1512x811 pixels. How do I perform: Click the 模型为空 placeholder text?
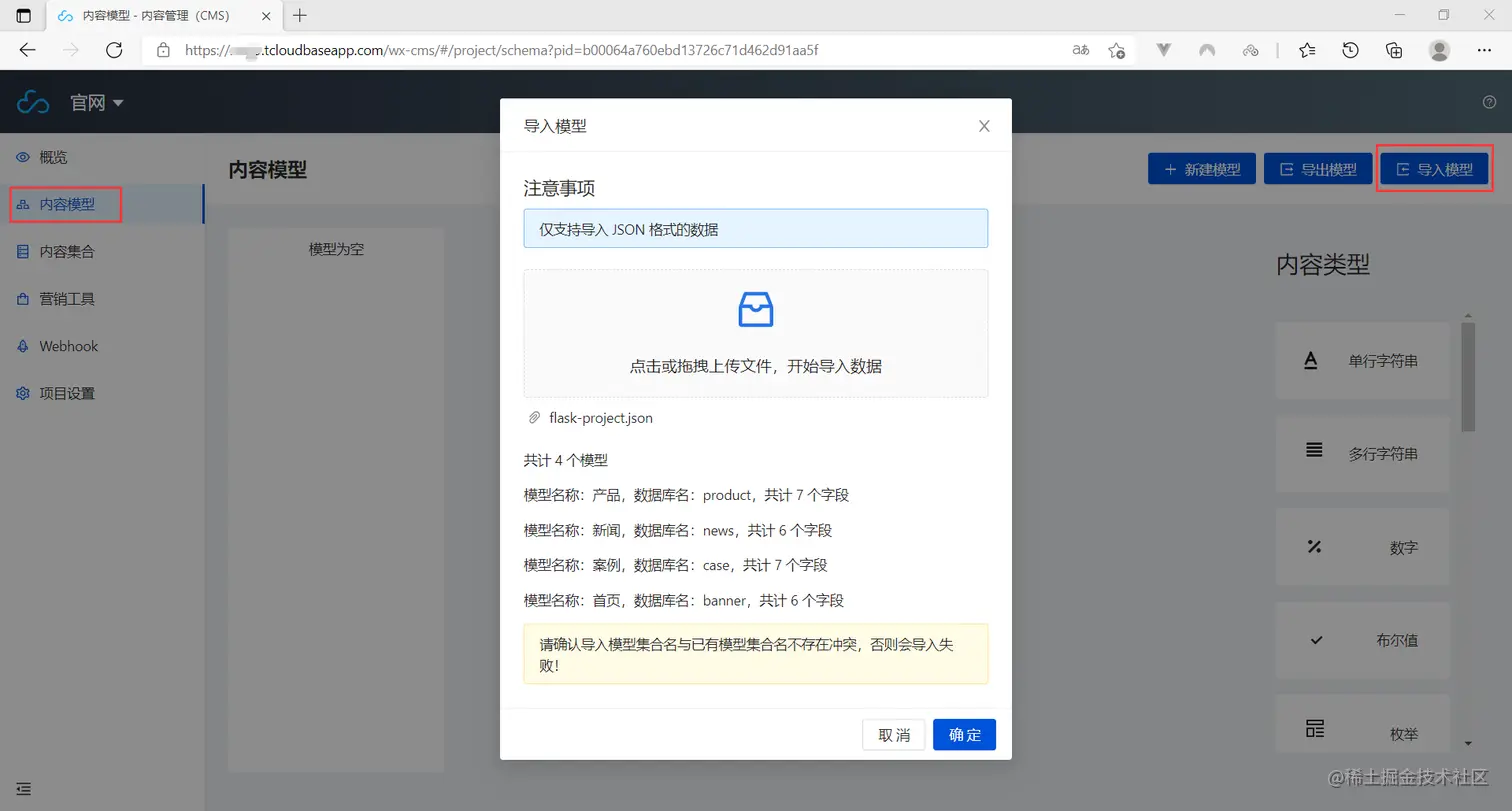pos(336,249)
